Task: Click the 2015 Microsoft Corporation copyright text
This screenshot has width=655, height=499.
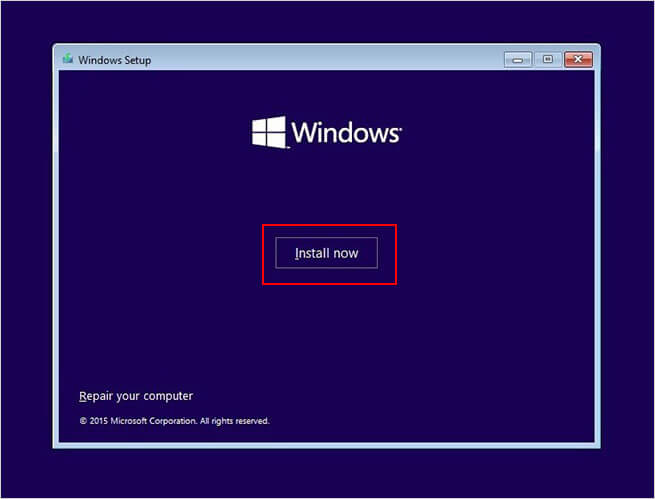Action: tap(174, 421)
